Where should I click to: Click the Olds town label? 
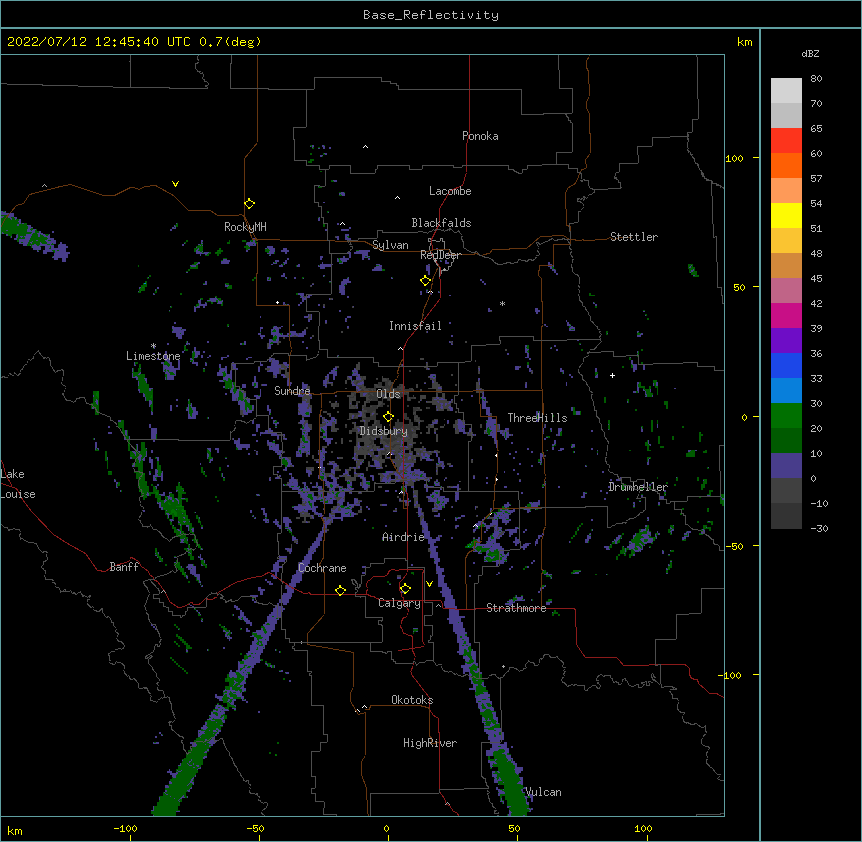pyautogui.click(x=388, y=394)
